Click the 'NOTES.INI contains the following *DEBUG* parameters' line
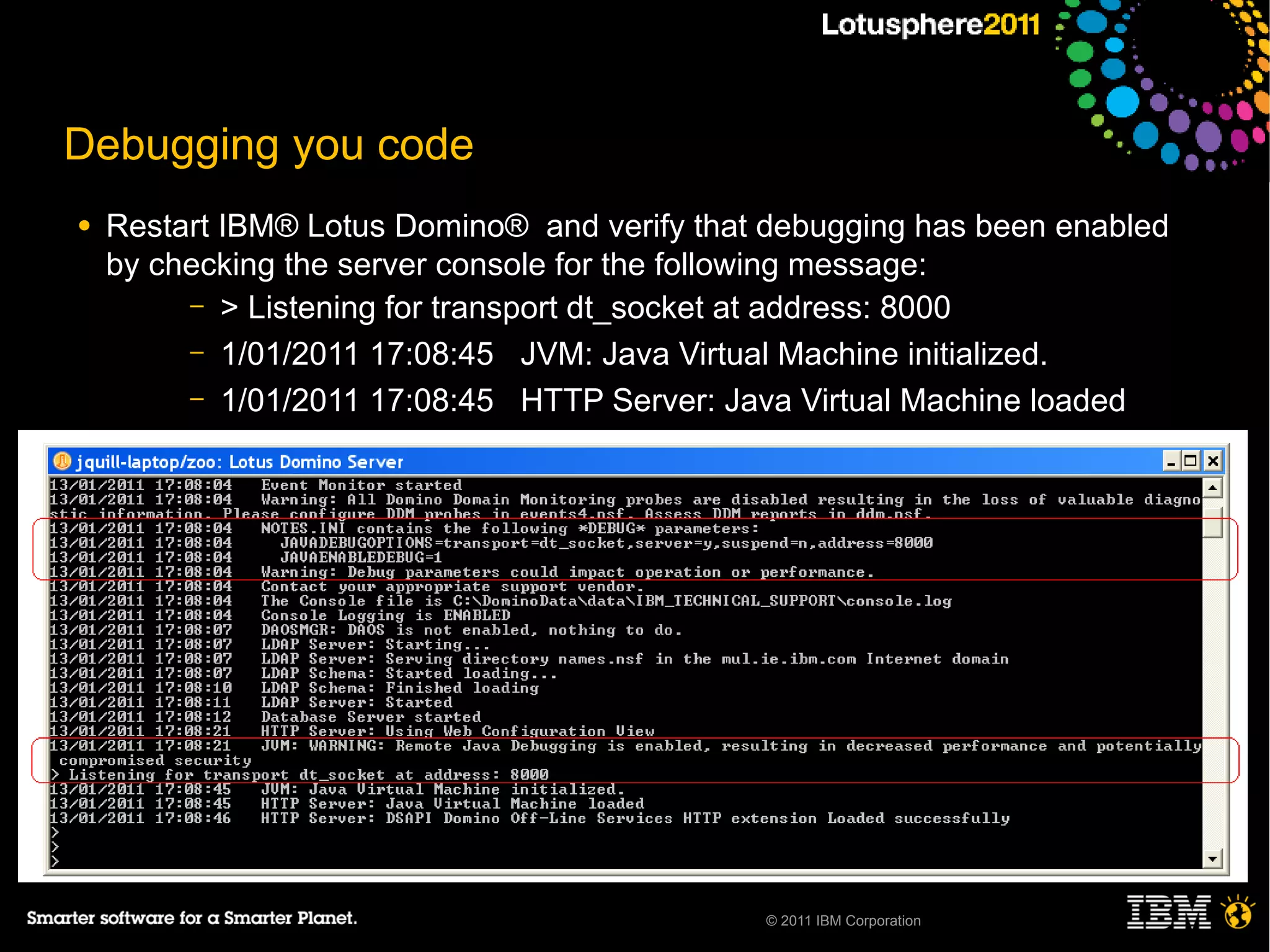The height and width of the screenshot is (952, 1270). point(404,528)
